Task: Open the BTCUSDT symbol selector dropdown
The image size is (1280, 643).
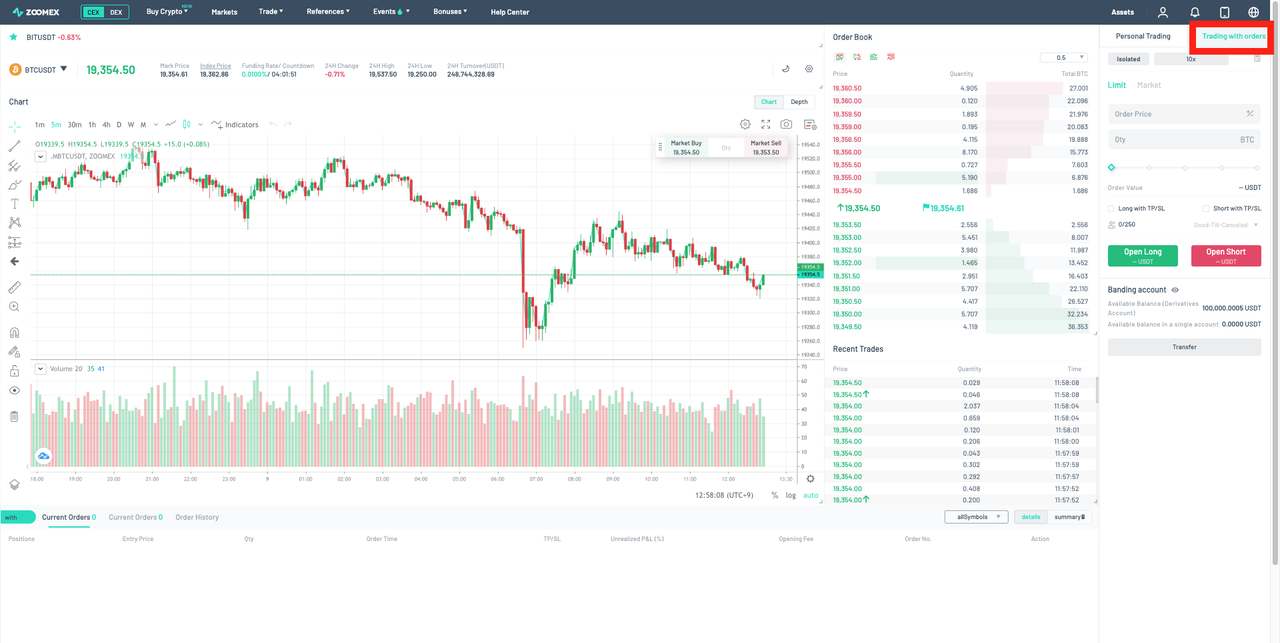Action: [38, 69]
